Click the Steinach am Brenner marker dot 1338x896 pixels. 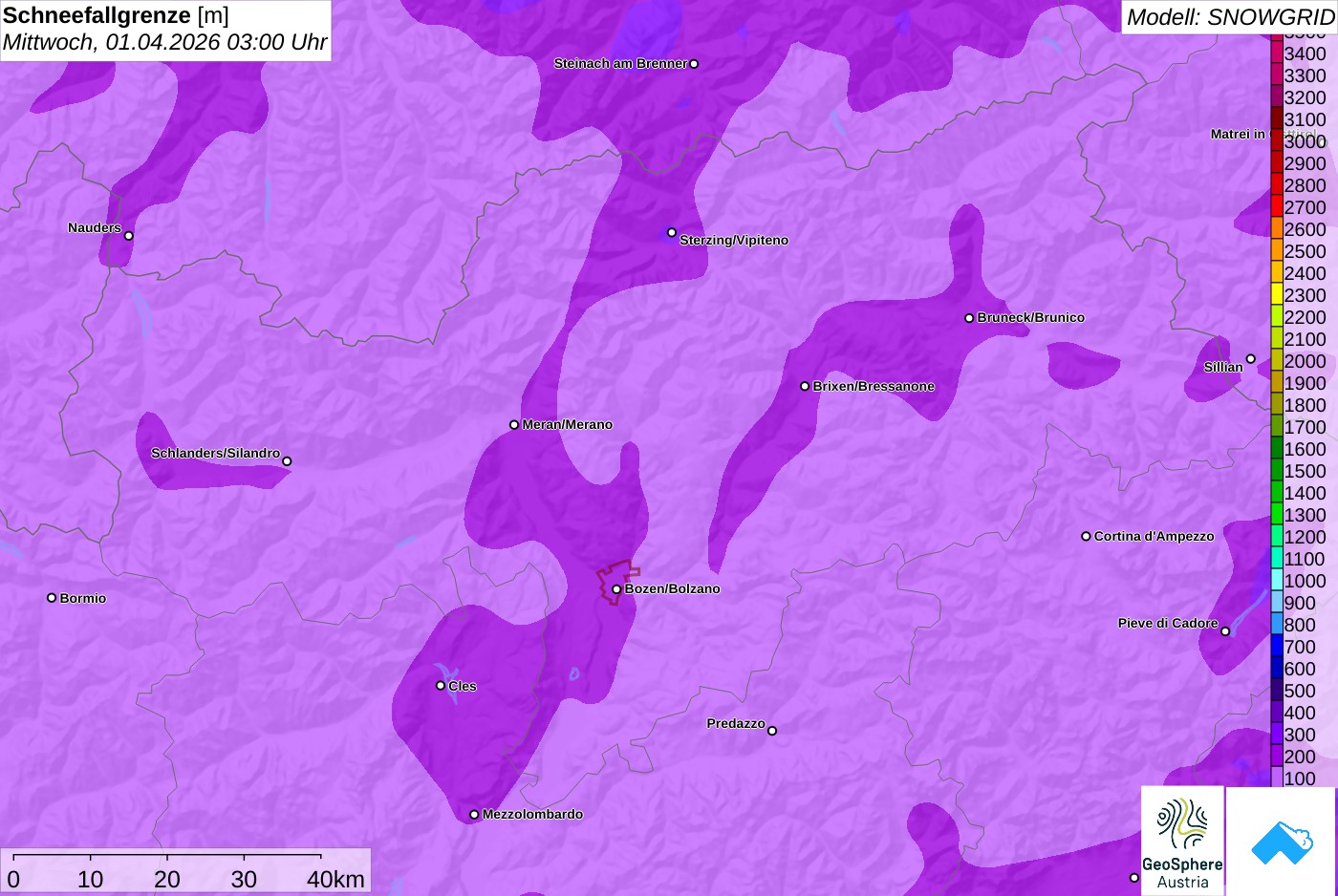coord(694,64)
